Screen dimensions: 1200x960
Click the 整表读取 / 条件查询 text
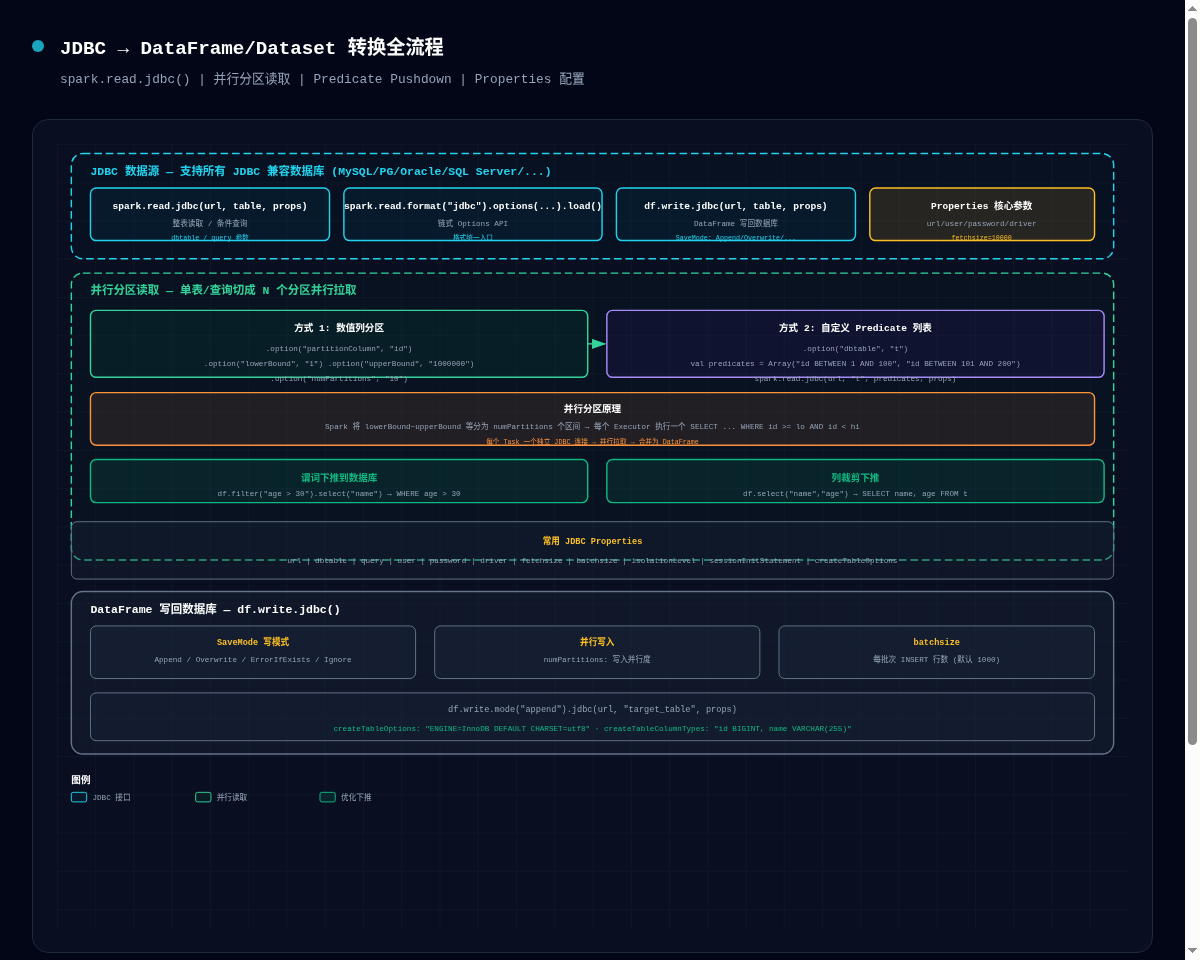pyautogui.click(x=210, y=224)
